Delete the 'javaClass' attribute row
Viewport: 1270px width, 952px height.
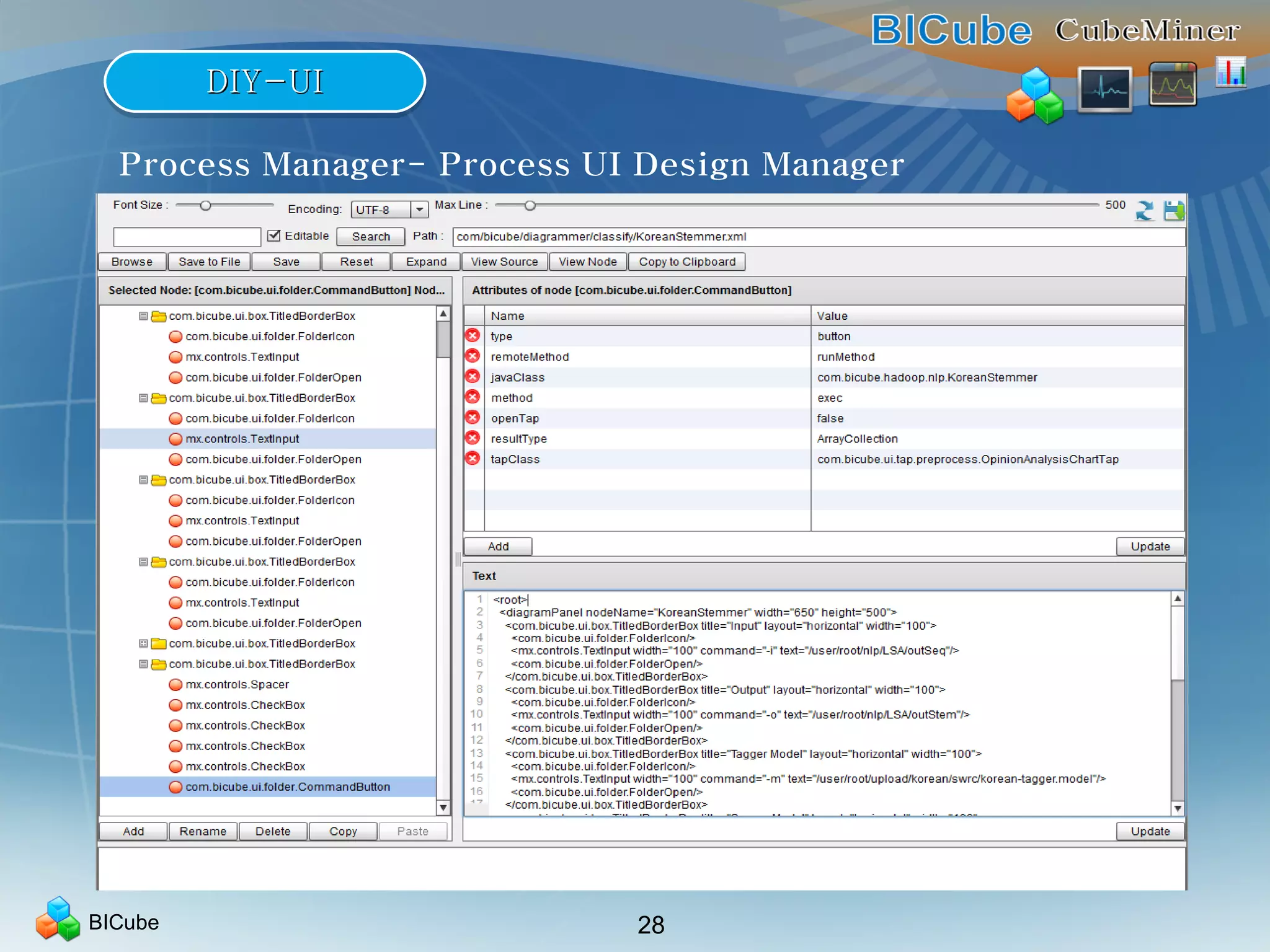(x=473, y=377)
